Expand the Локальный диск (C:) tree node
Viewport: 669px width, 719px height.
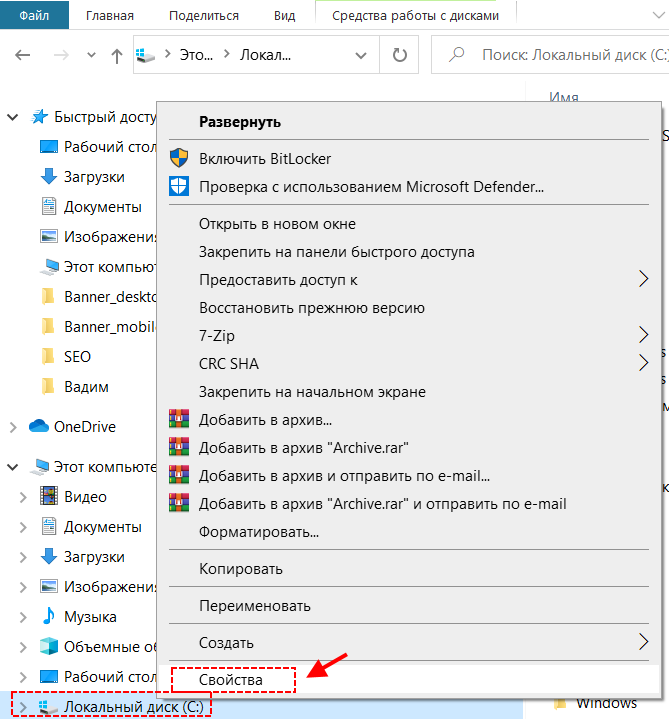click(23, 708)
